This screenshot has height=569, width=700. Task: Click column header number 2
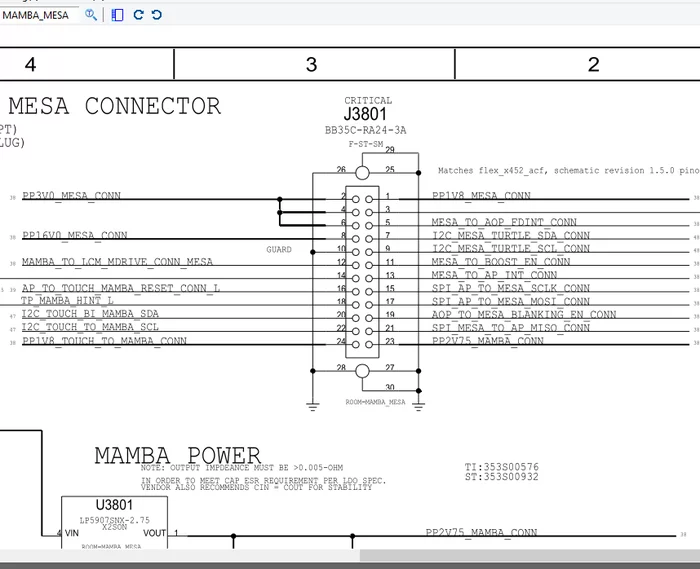593,64
